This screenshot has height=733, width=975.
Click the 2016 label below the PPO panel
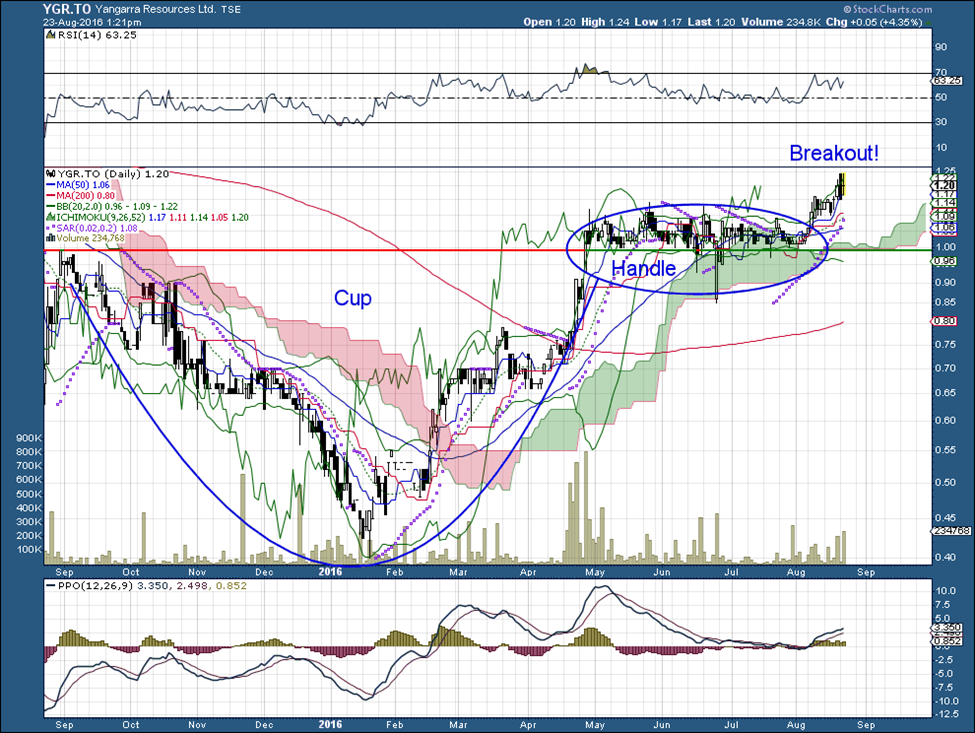point(330,725)
